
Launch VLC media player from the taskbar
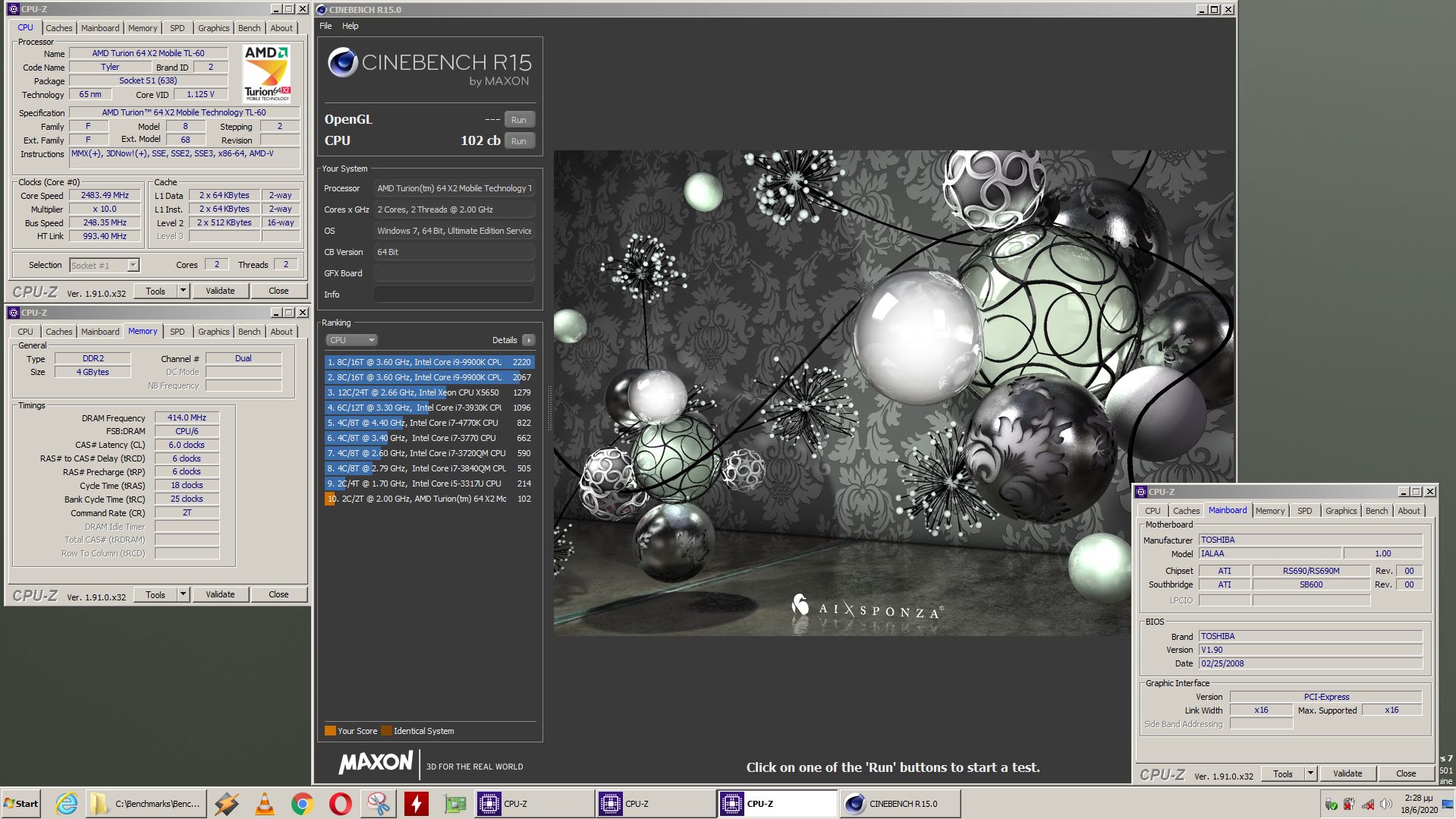[264, 804]
